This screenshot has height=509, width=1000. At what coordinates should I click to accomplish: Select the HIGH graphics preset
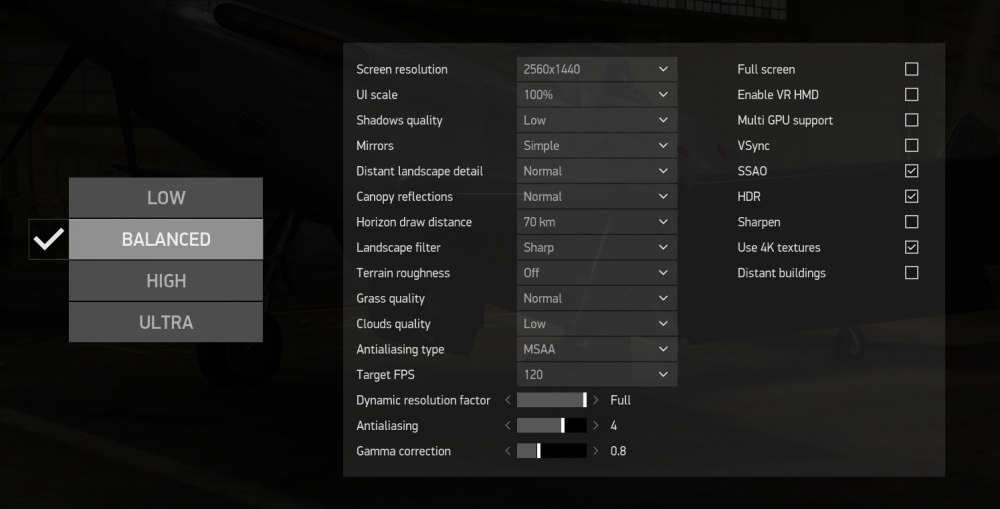pyautogui.click(x=166, y=281)
